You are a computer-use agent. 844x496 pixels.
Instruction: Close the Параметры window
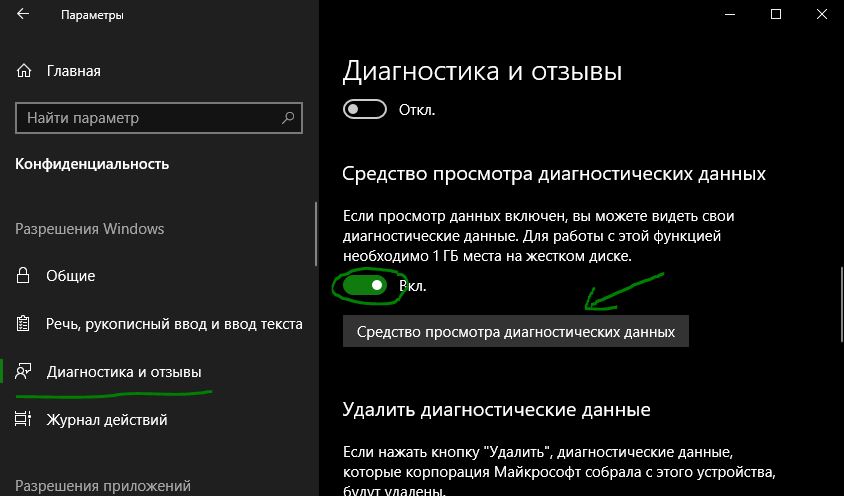[821, 15]
